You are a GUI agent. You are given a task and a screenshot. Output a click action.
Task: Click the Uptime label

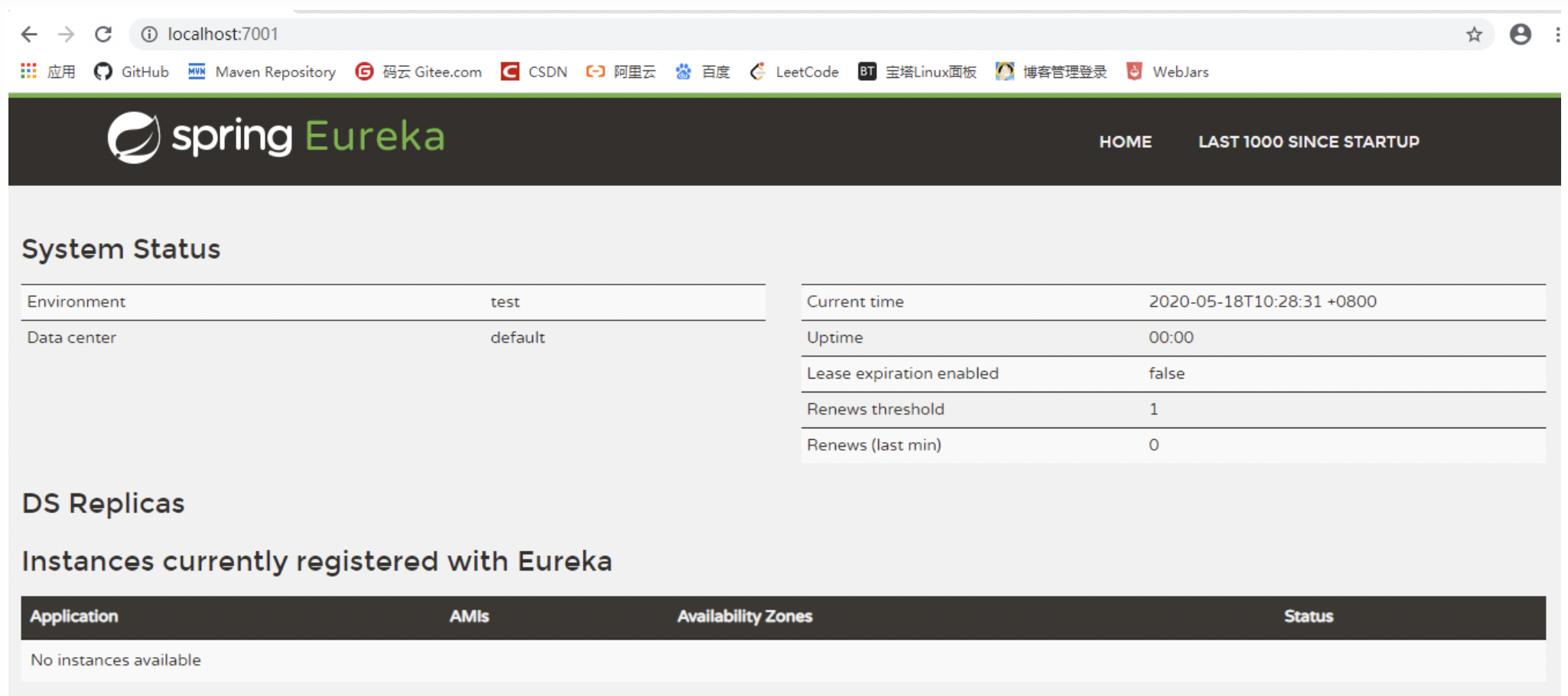click(x=834, y=337)
